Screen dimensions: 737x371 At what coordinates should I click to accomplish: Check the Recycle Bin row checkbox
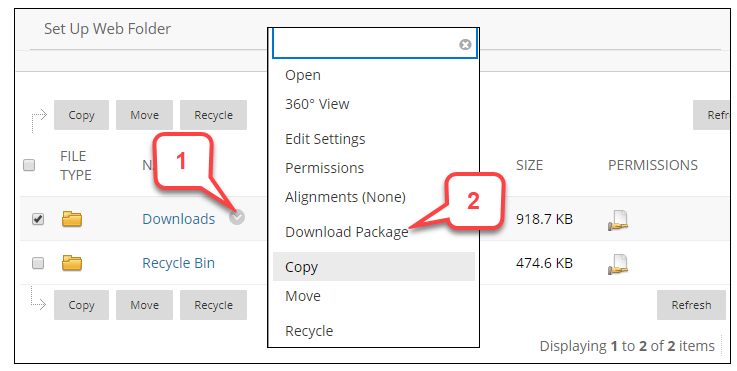(x=38, y=263)
